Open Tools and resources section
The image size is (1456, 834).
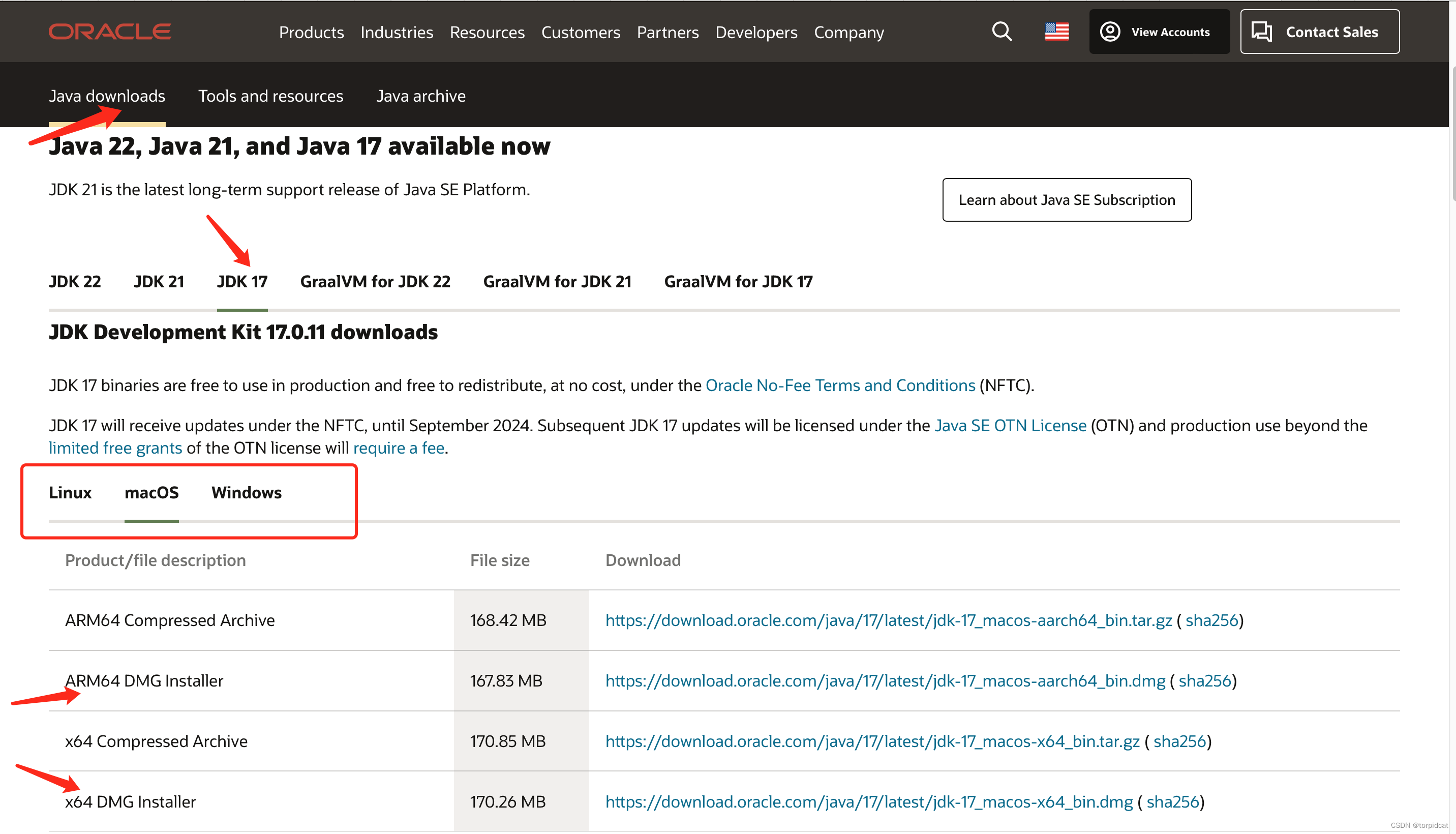270,96
